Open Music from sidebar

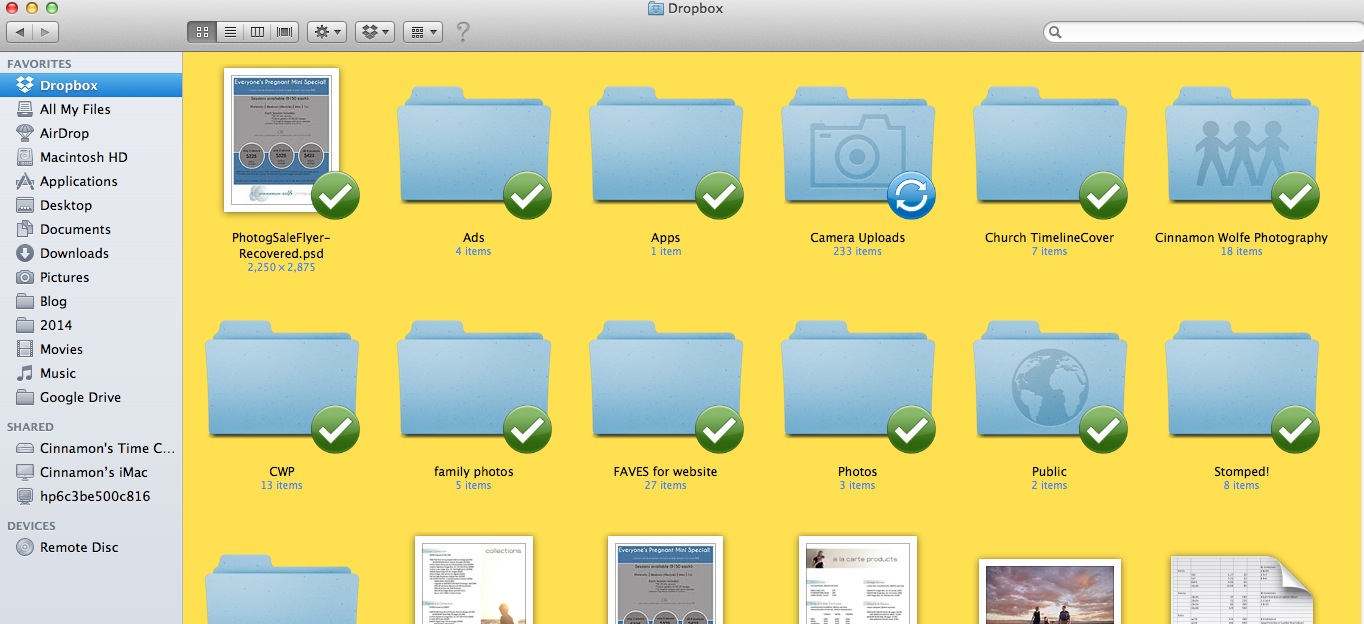(91, 373)
